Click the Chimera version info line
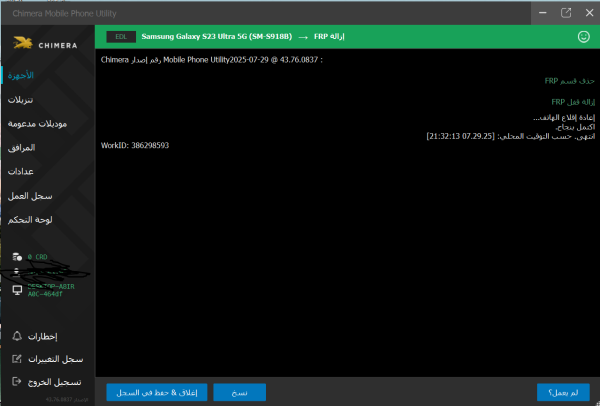 (212, 60)
